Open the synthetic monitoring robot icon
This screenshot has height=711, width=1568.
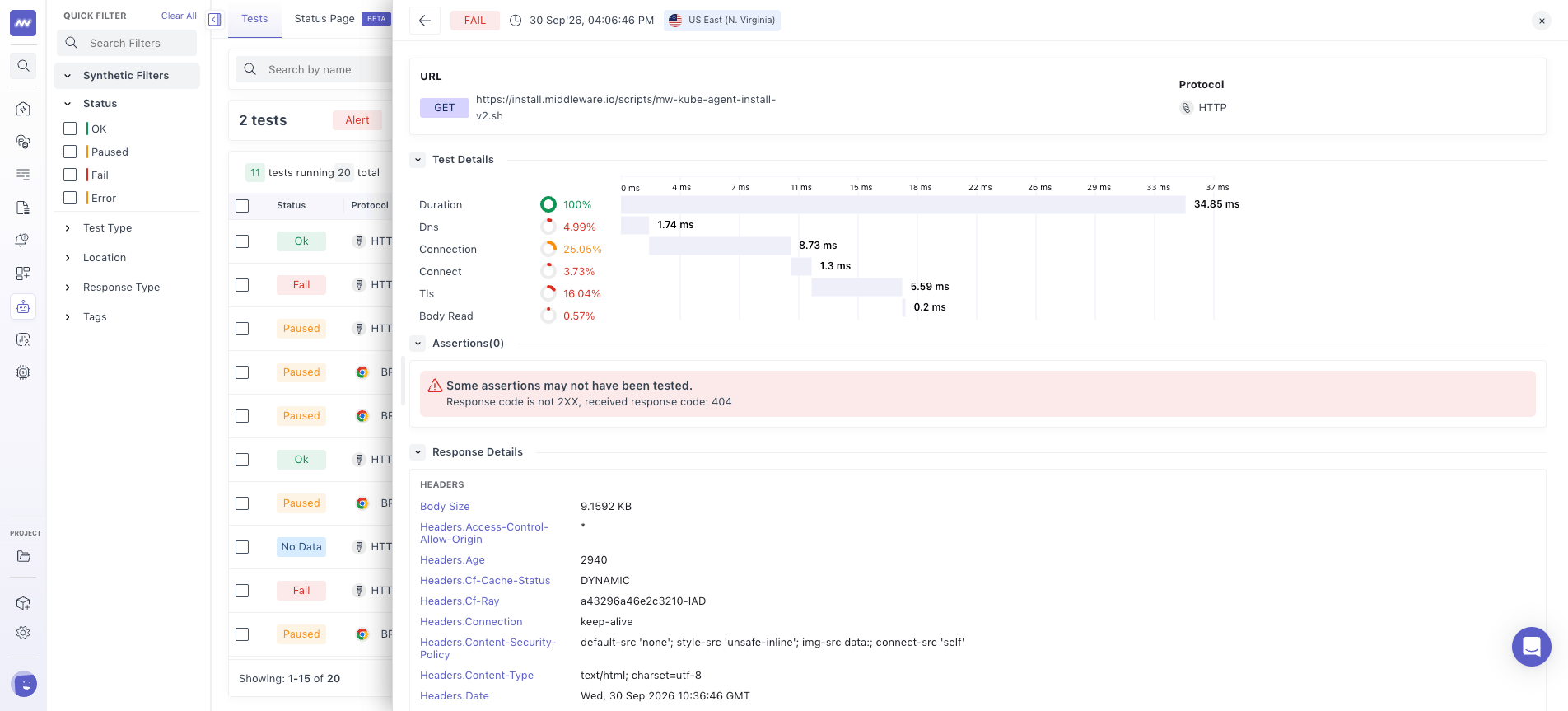click(x=23, y=306)
